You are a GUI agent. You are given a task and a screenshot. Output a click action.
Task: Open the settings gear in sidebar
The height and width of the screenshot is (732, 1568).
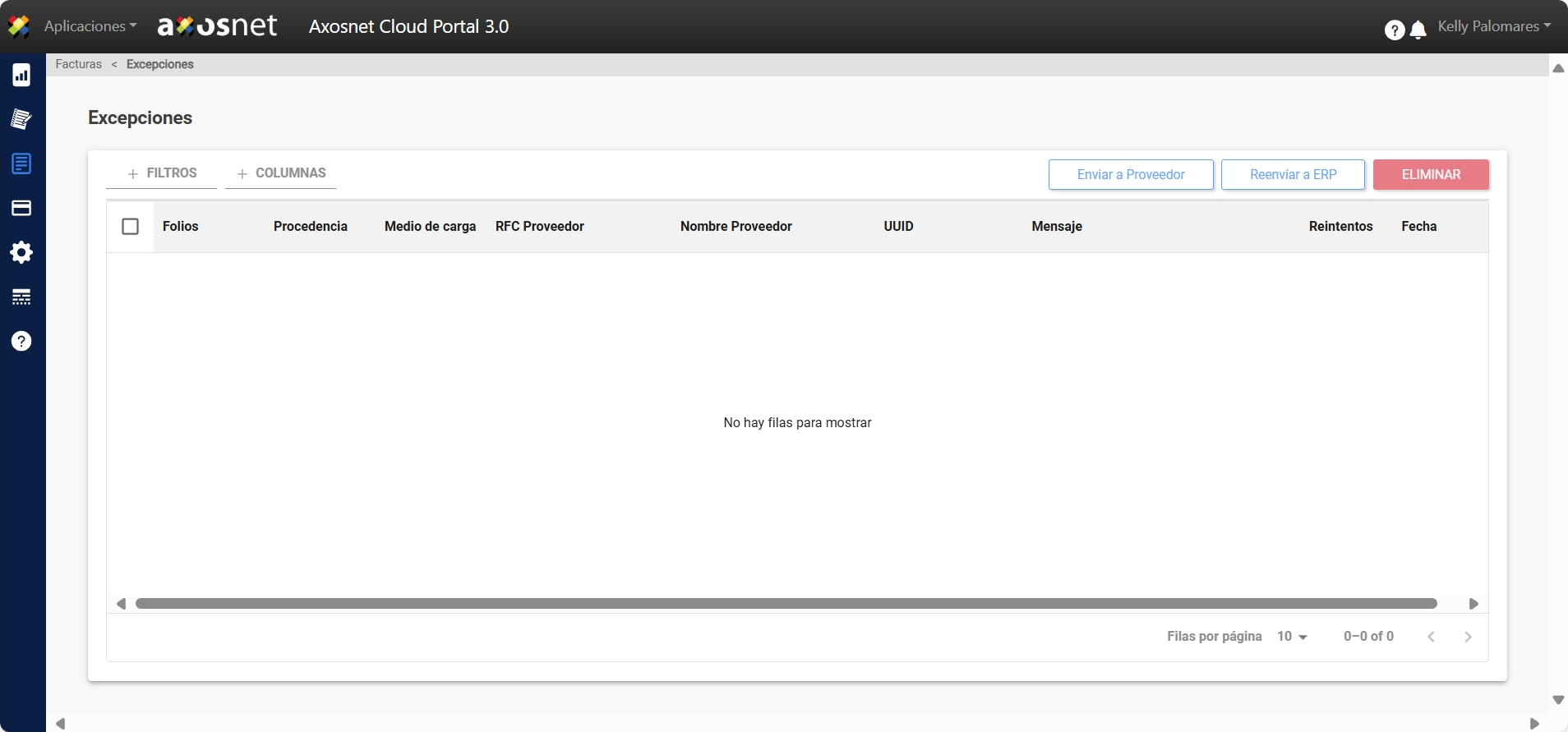(x=21, y=252)
